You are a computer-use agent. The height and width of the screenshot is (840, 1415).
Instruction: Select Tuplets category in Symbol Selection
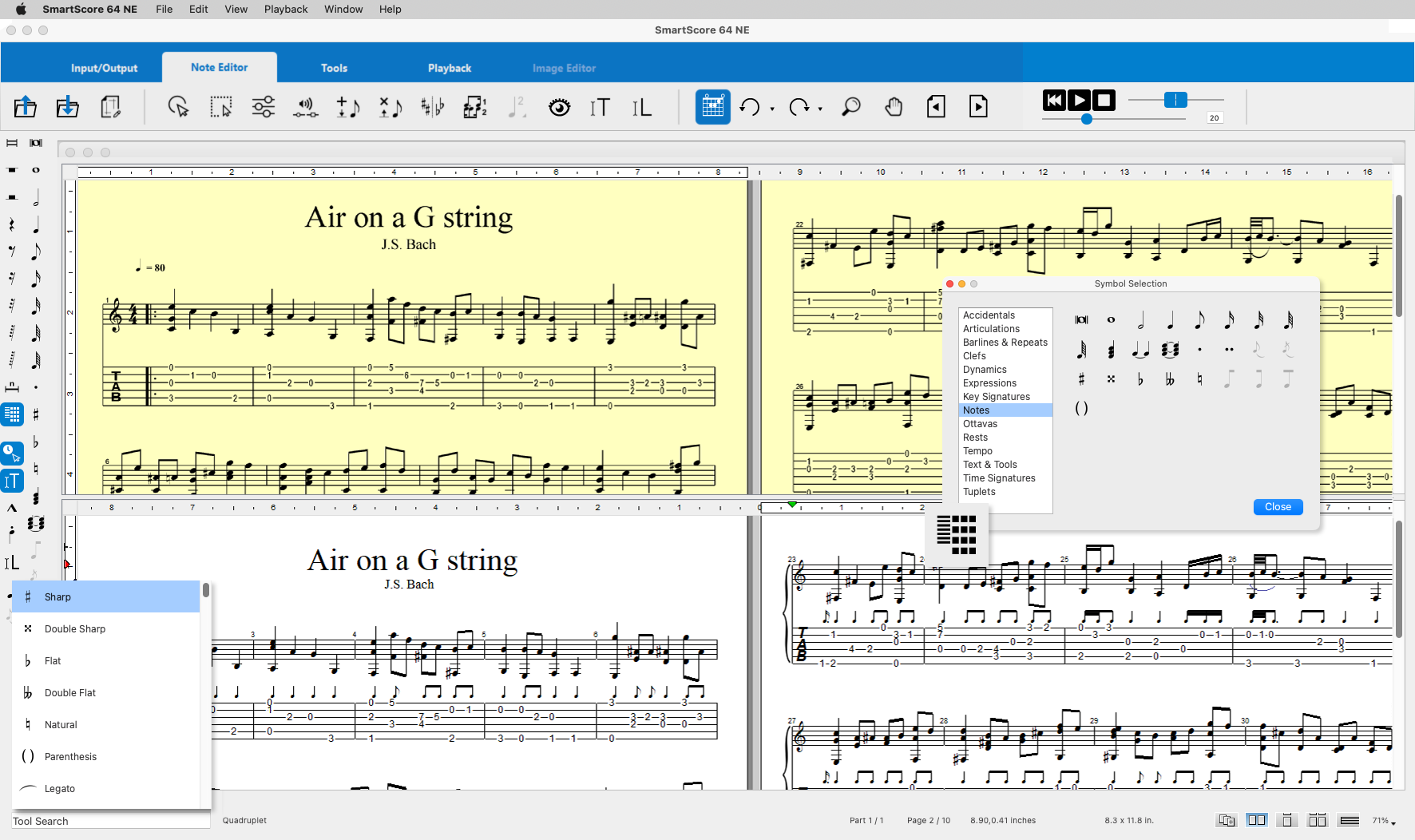[x=1005, y=492]
